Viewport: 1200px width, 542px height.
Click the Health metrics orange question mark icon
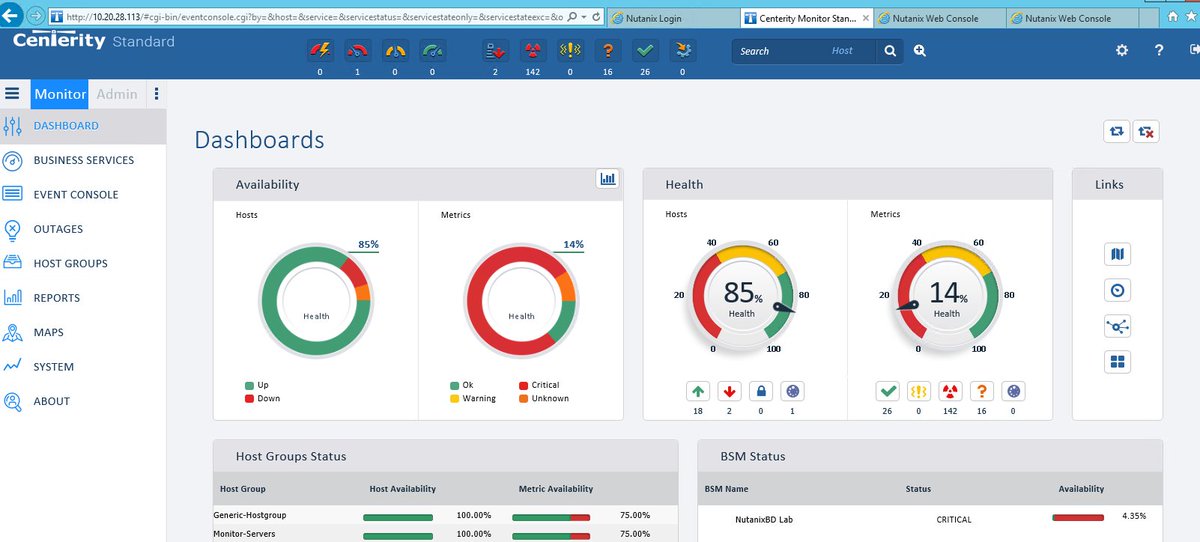point(981,392)
